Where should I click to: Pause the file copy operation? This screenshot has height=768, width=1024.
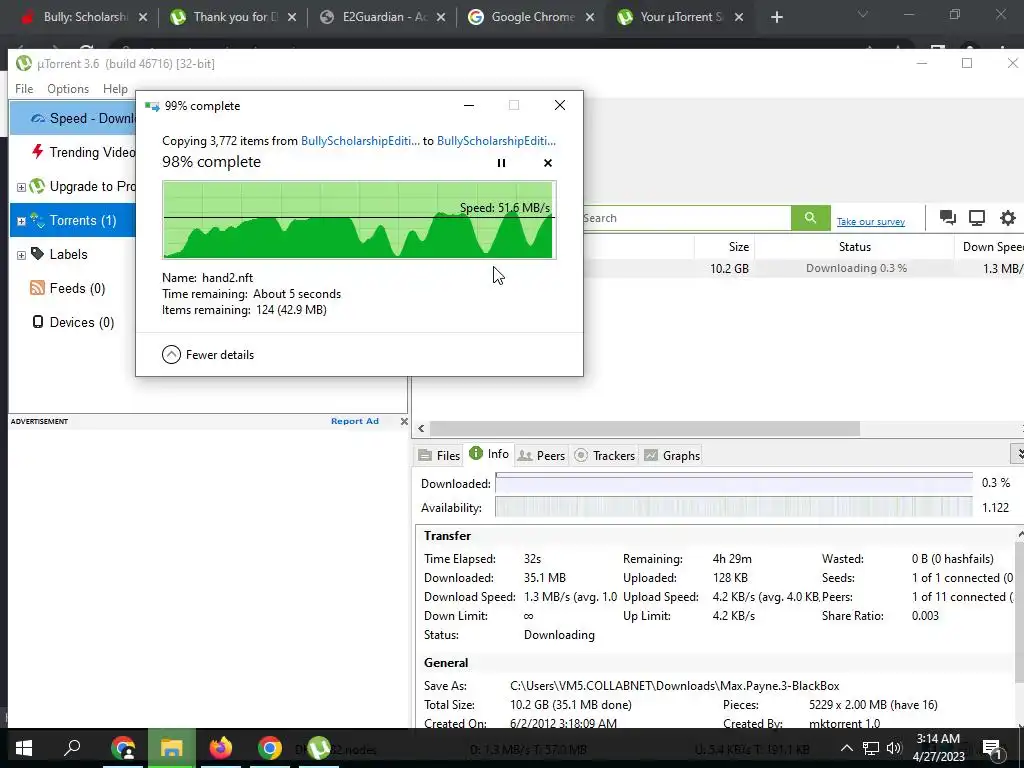click(x=501, y=163)
